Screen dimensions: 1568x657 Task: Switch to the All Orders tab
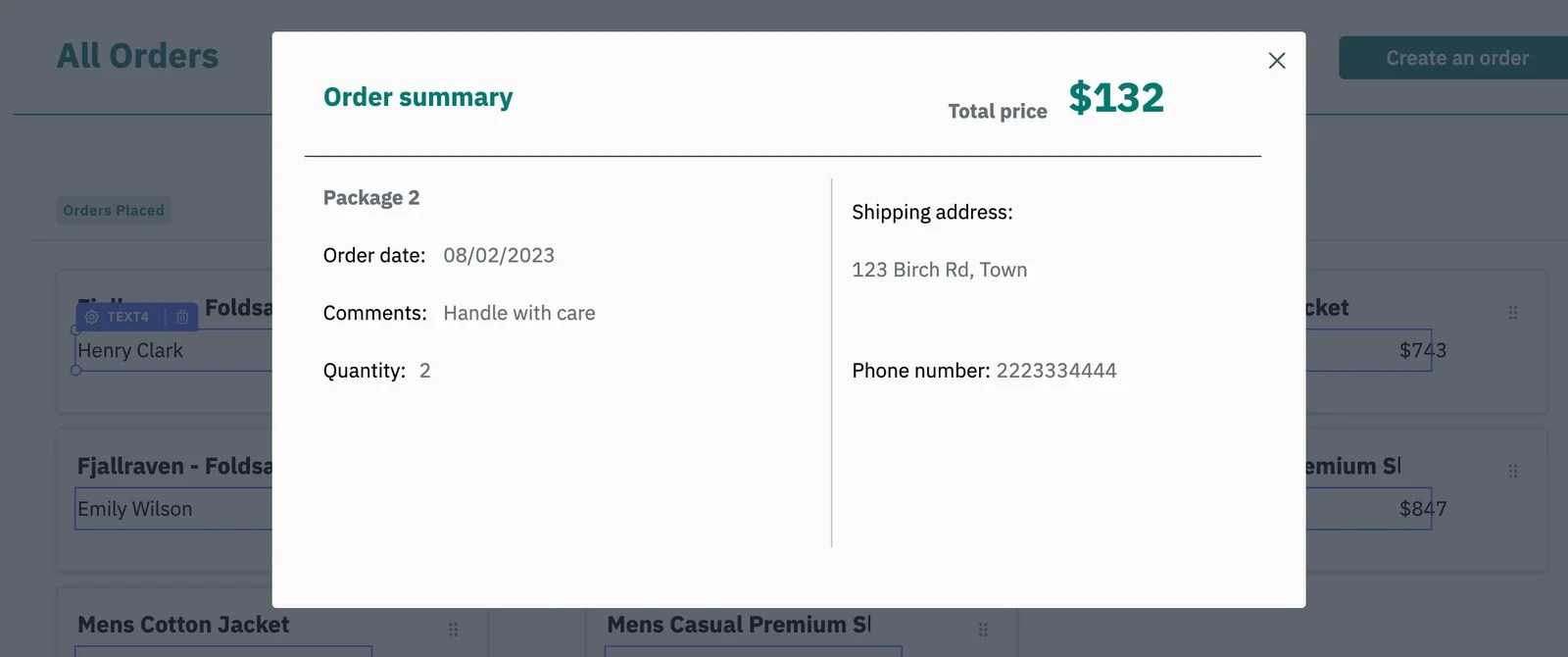coord(137,56)
